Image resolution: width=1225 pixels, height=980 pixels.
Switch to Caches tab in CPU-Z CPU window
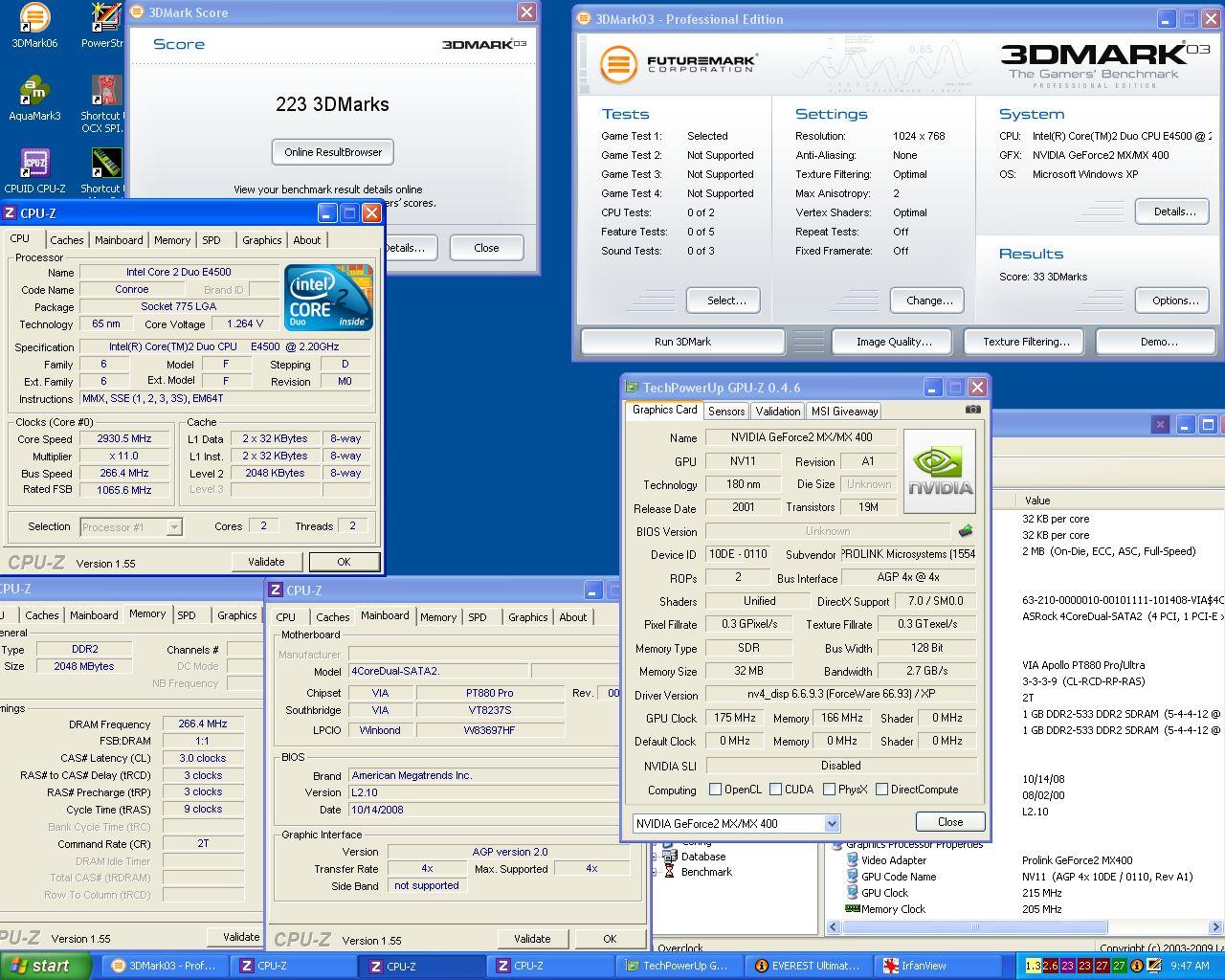(x=66, y=240)
